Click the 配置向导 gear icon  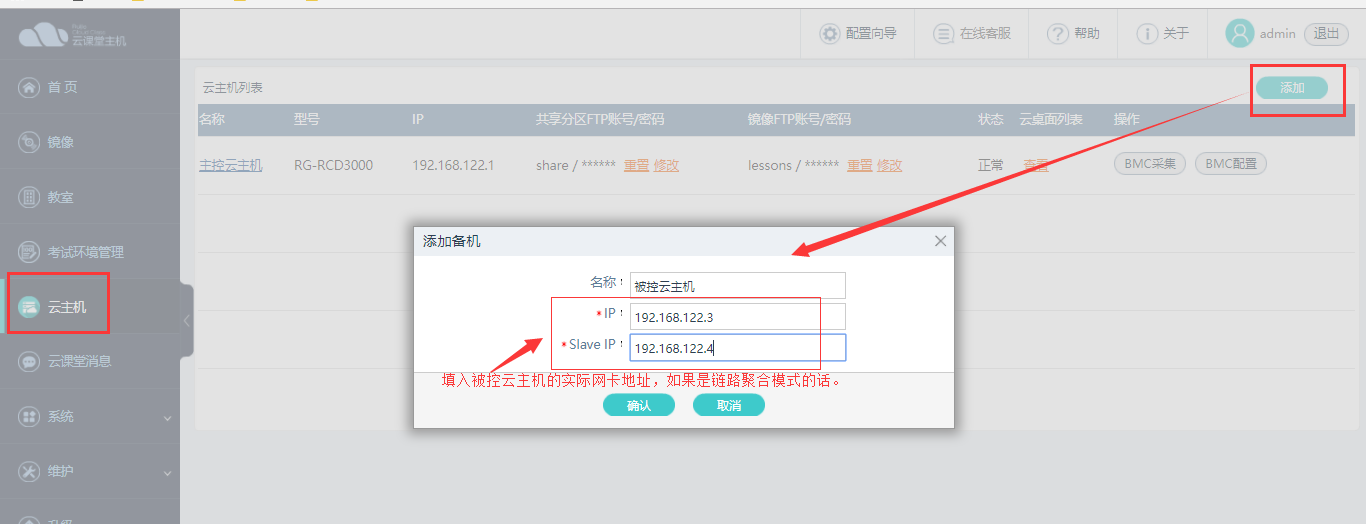click(x=830, y=34)
